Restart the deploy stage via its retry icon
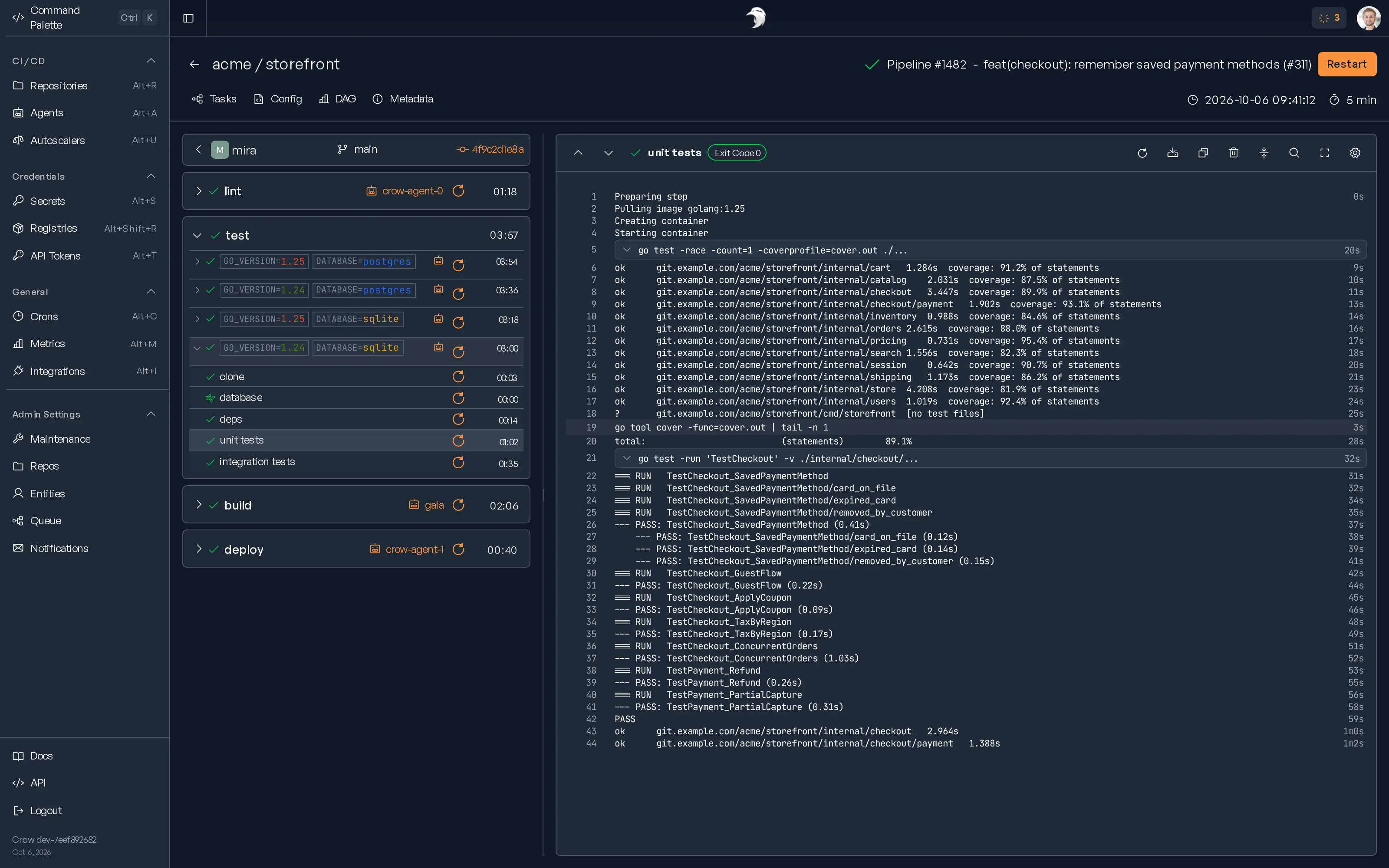Viewport: 1389px width, 868px height. point(458,549)
